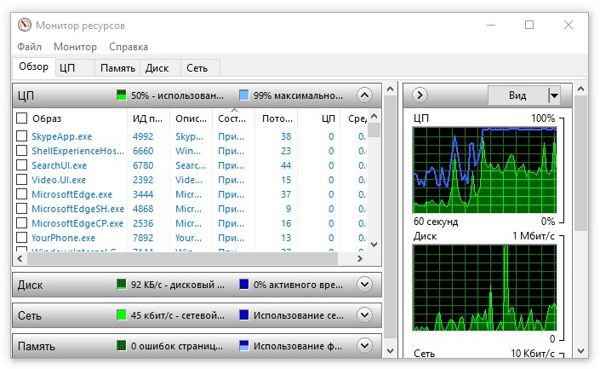The width and height of the screenshot is (600, 369).
Task: Hide the graphs pane with arrow button
Action: [420, 95]
